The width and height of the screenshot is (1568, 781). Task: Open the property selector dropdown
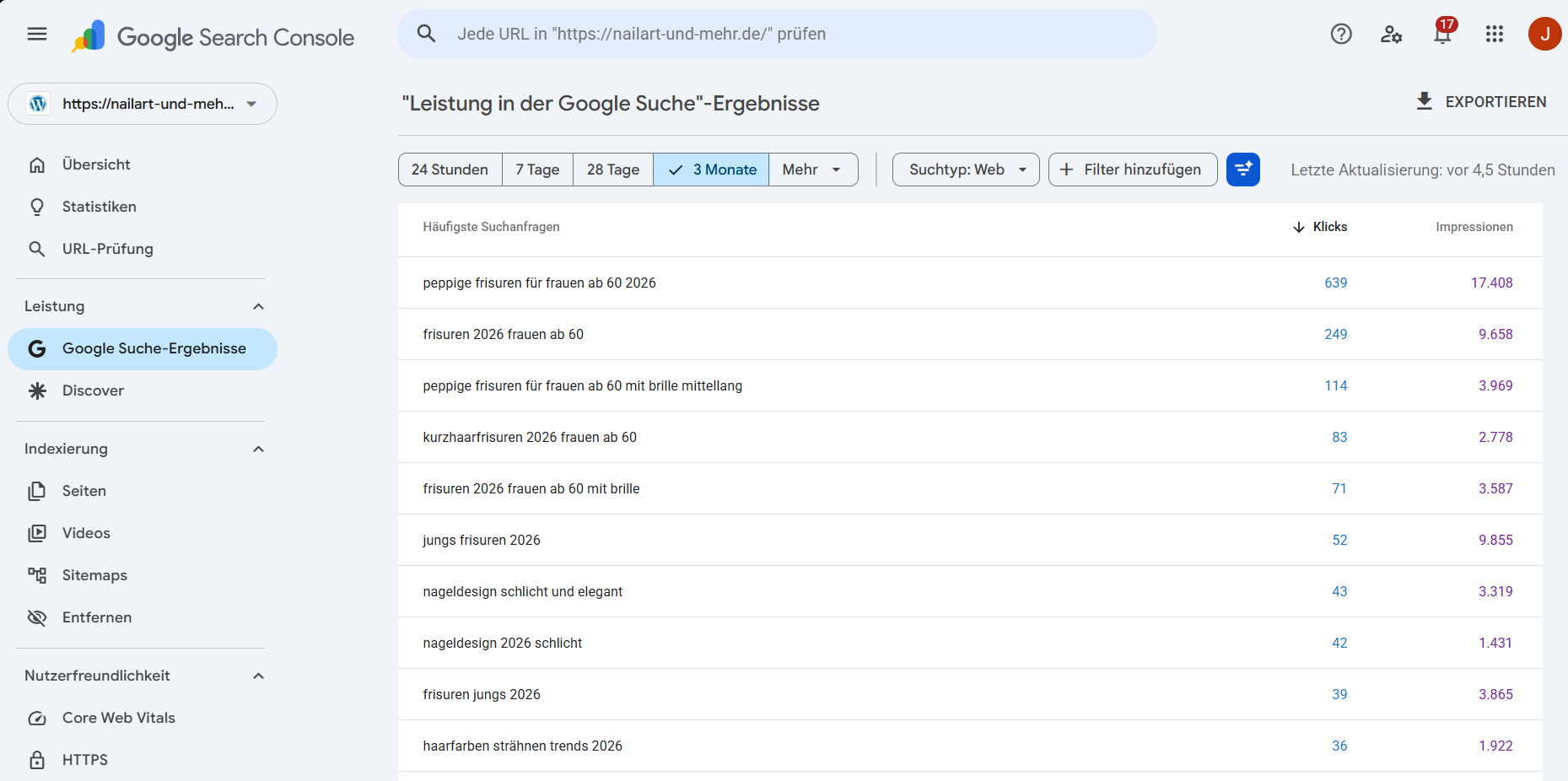coord(143,104)
